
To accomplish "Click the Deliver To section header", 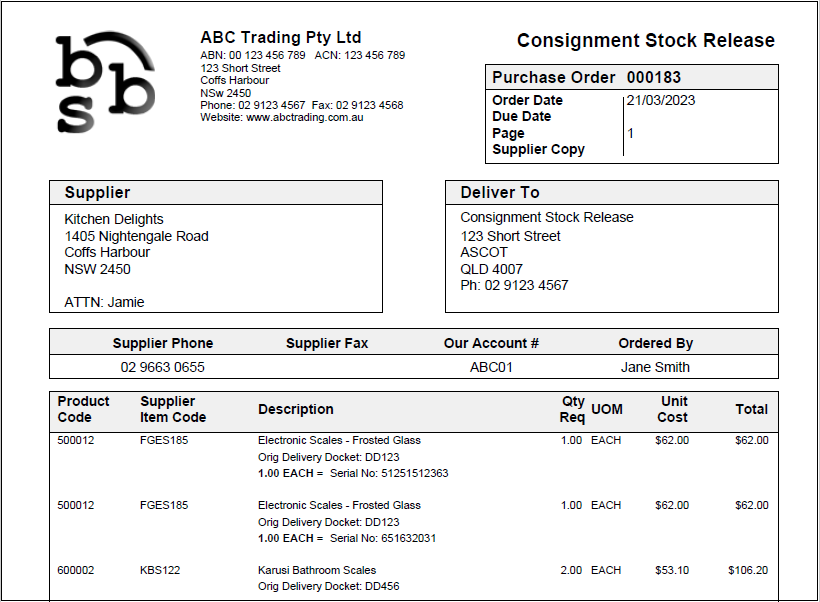I will coord(500,192).
